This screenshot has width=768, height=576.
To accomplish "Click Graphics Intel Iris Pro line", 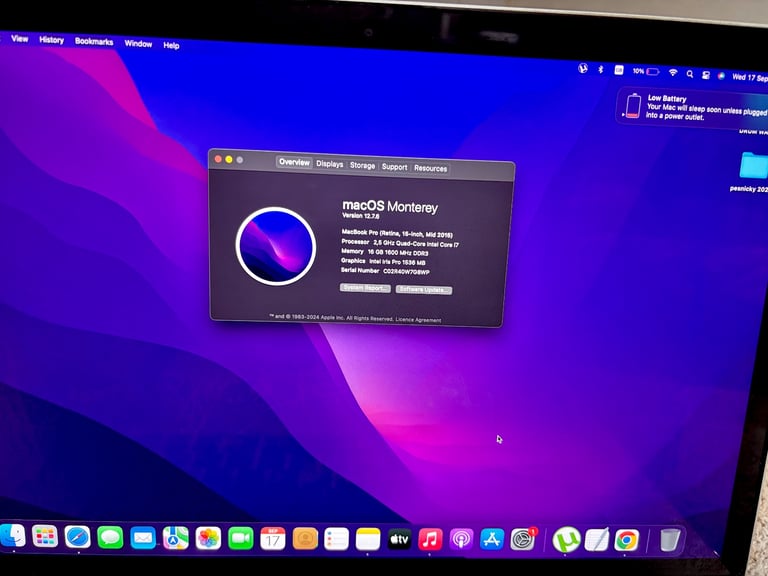I will 383,262.
